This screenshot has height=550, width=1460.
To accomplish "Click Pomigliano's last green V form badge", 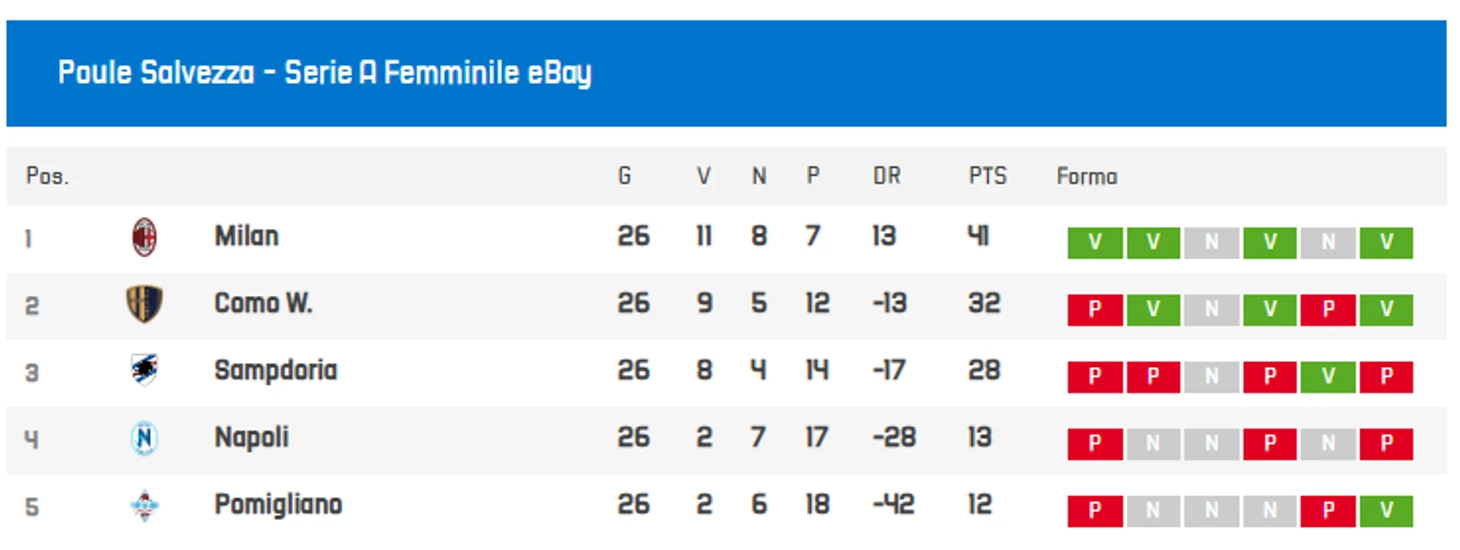I will (1385, 511).
